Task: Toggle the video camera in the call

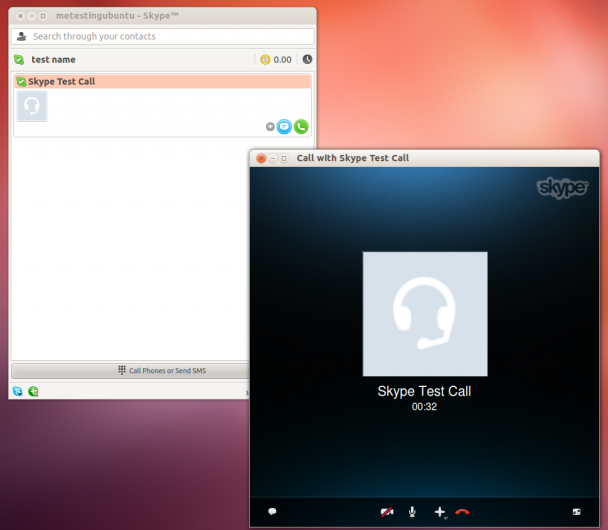Action: pyautogui.click(x=387, y=512)
